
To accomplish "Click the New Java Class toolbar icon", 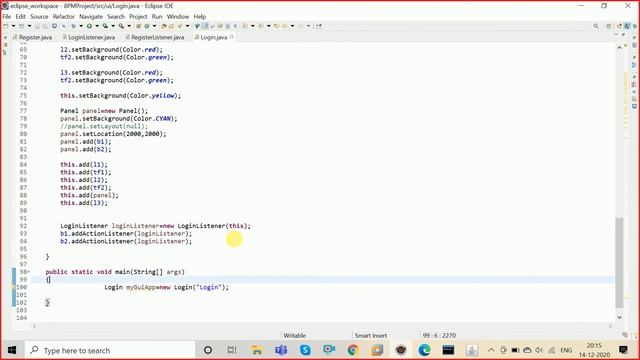I will [x=147, y=26].
